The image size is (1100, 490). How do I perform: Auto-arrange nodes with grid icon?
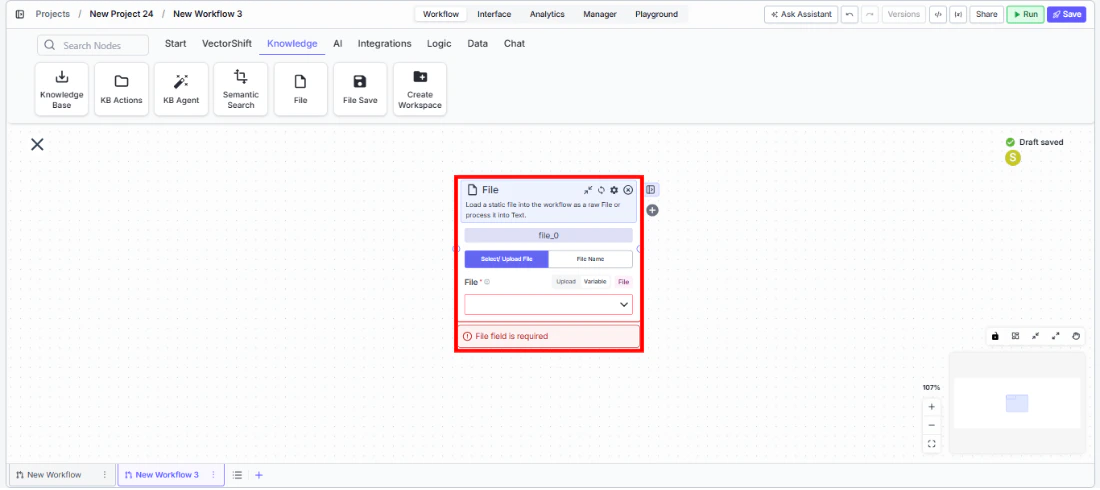[x=1015, y=336]
